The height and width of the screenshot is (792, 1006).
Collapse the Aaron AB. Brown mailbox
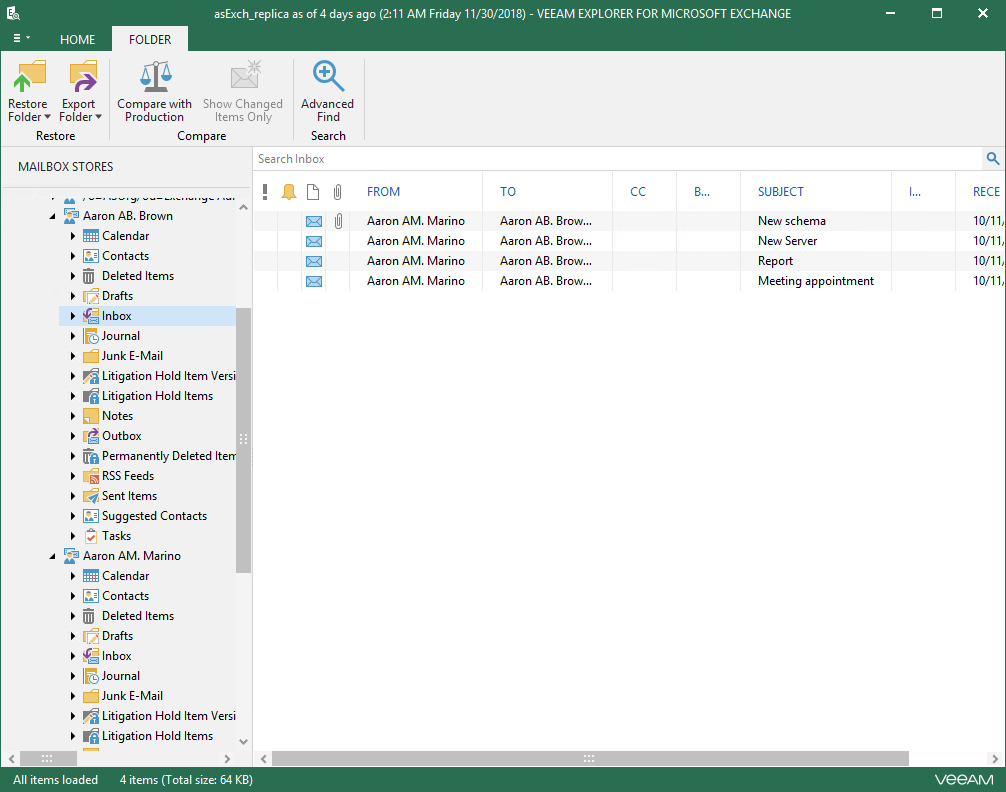[53, 216]
